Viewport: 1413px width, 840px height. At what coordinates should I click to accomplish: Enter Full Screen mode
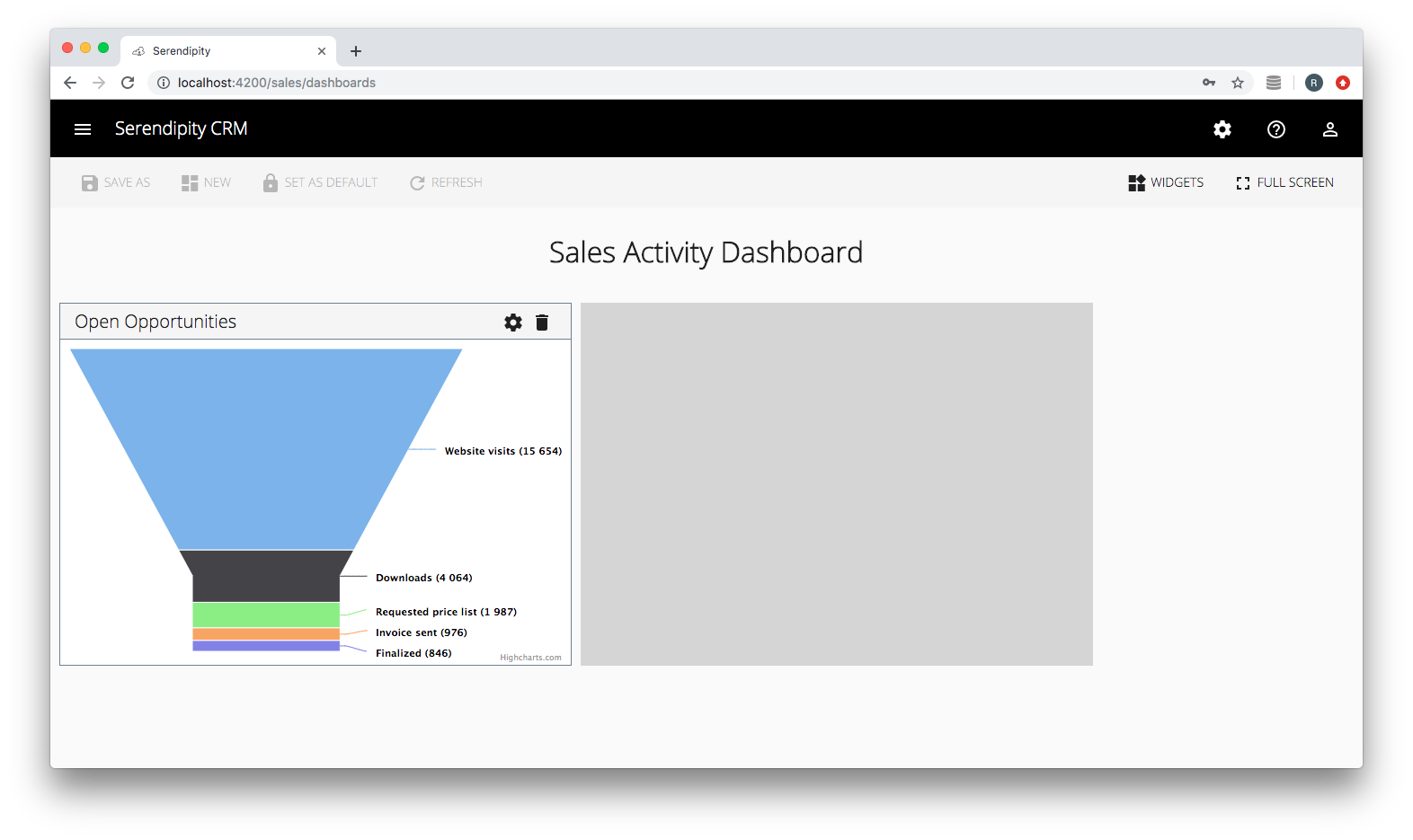[1285, 183]
